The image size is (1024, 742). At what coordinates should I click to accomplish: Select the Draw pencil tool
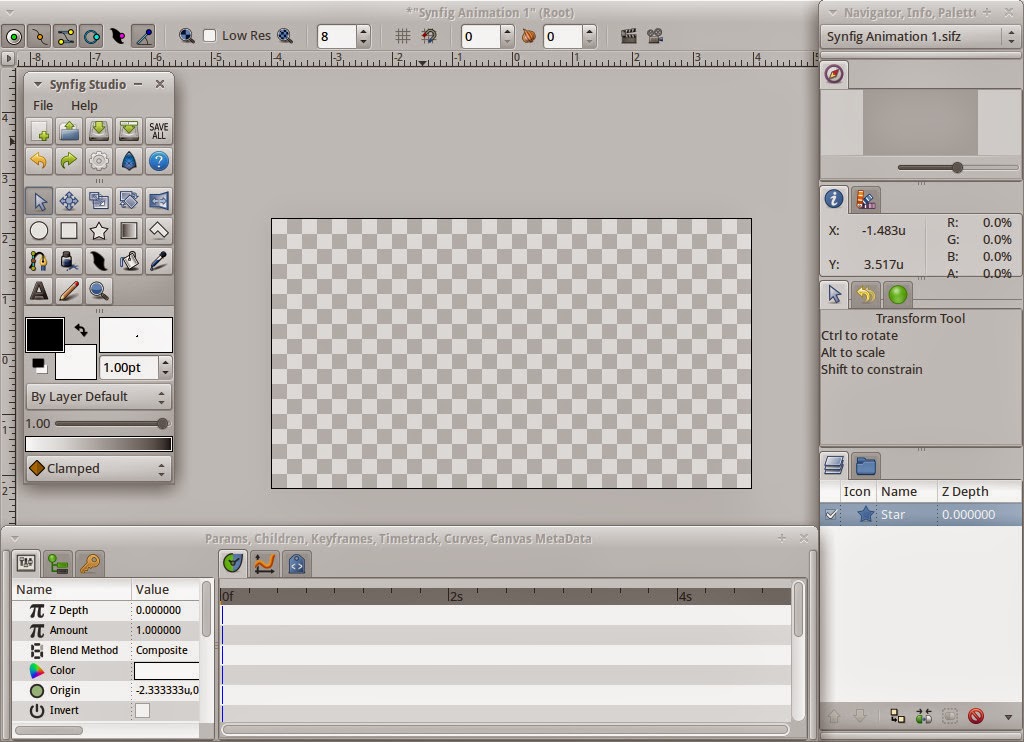coord(69,291)
